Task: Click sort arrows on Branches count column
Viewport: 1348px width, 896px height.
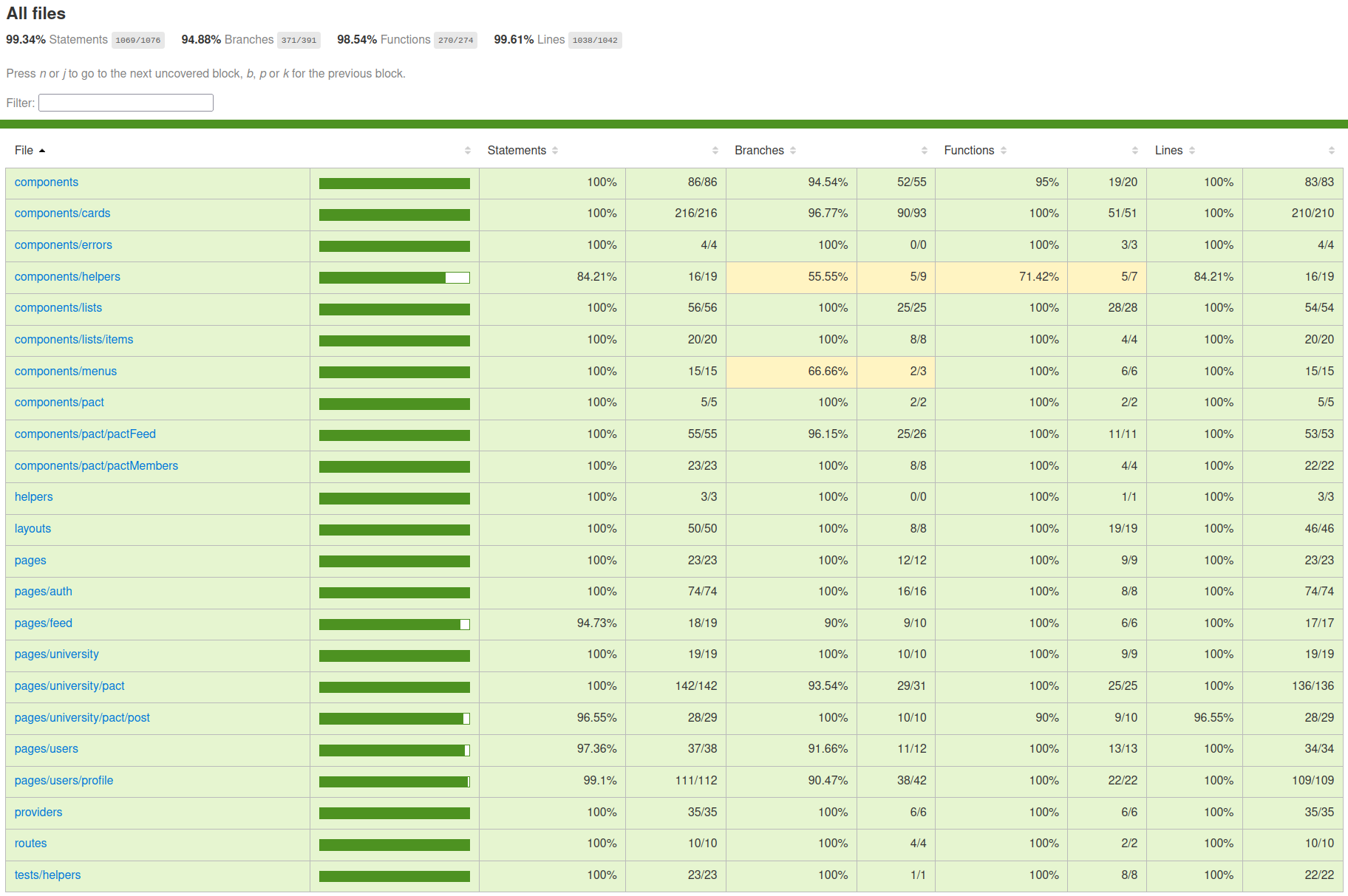Action: (x=924, y=150)
